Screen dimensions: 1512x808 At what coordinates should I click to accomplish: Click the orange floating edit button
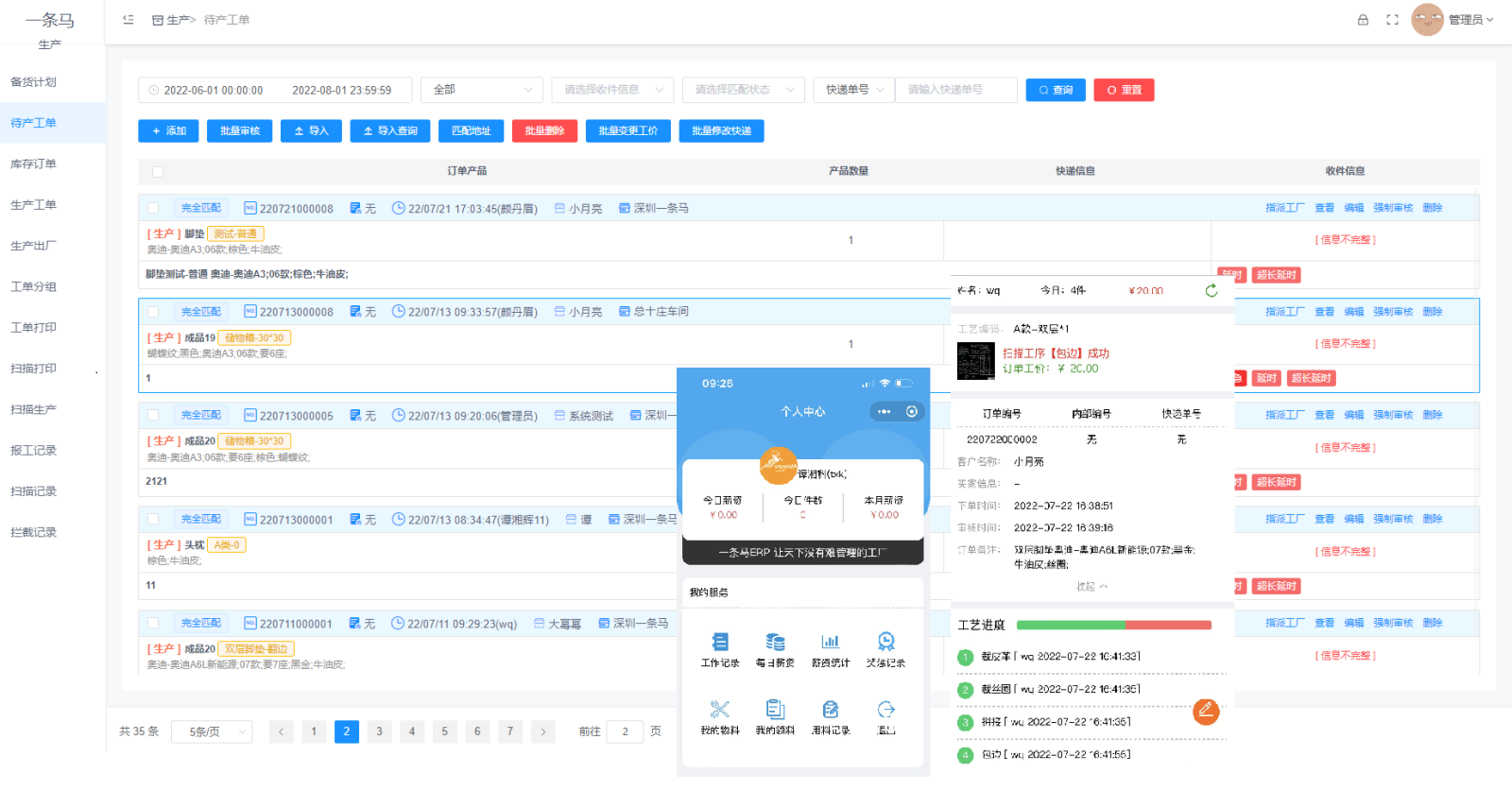1206,712
